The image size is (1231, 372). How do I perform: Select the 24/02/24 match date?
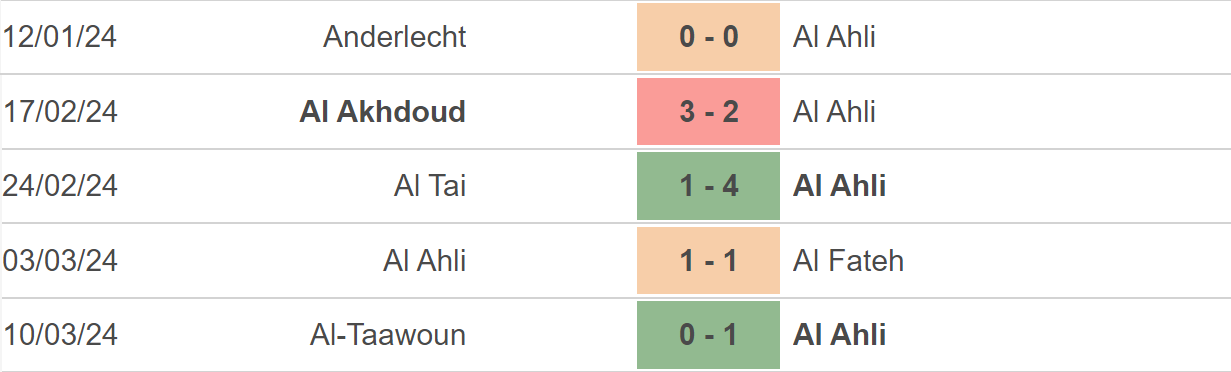tap(60, 186)
